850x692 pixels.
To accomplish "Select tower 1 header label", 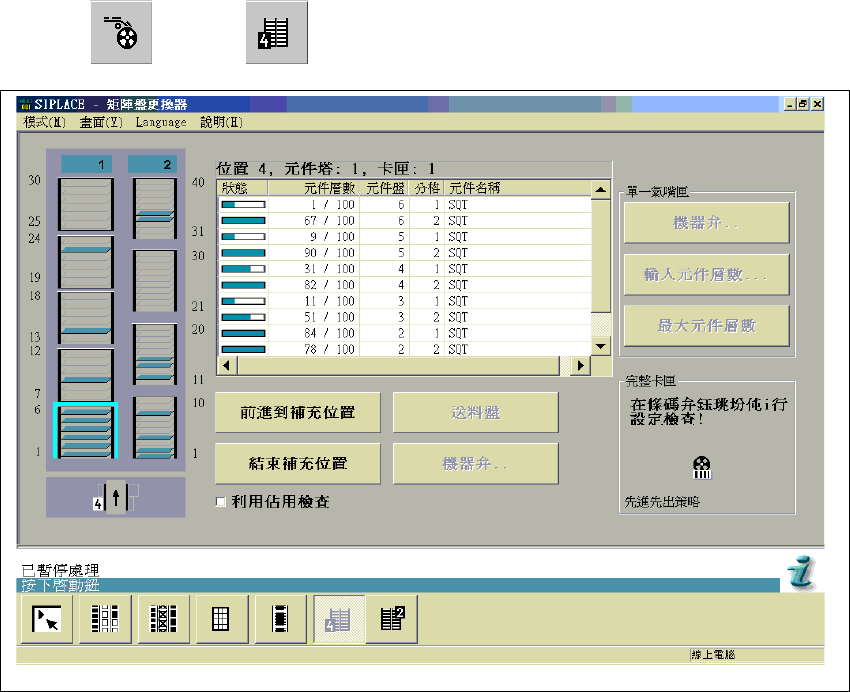I will tap(87, 164).
